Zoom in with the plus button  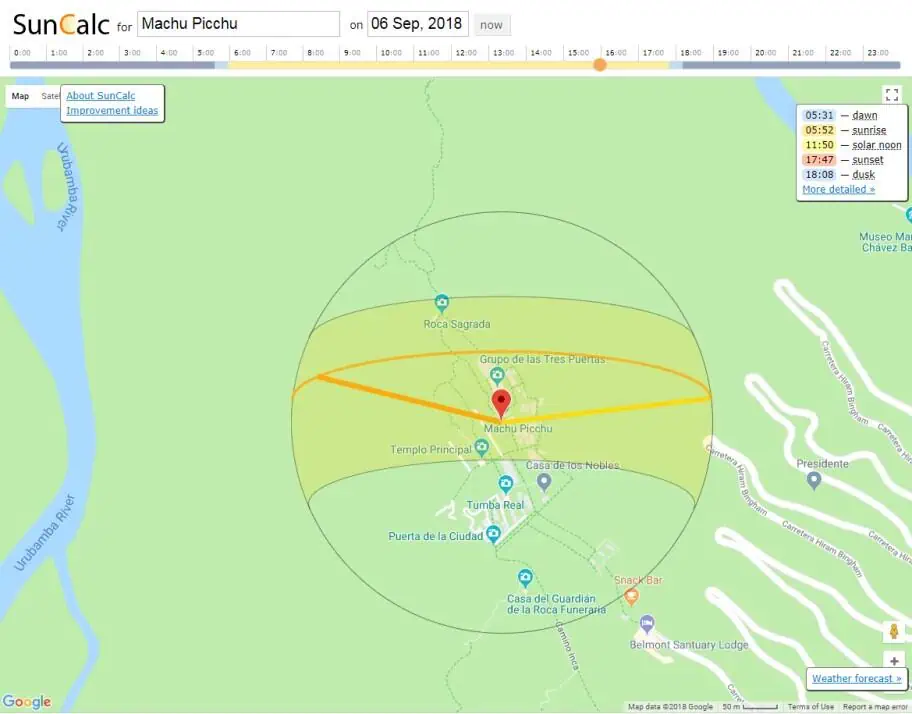pos(893,661)
